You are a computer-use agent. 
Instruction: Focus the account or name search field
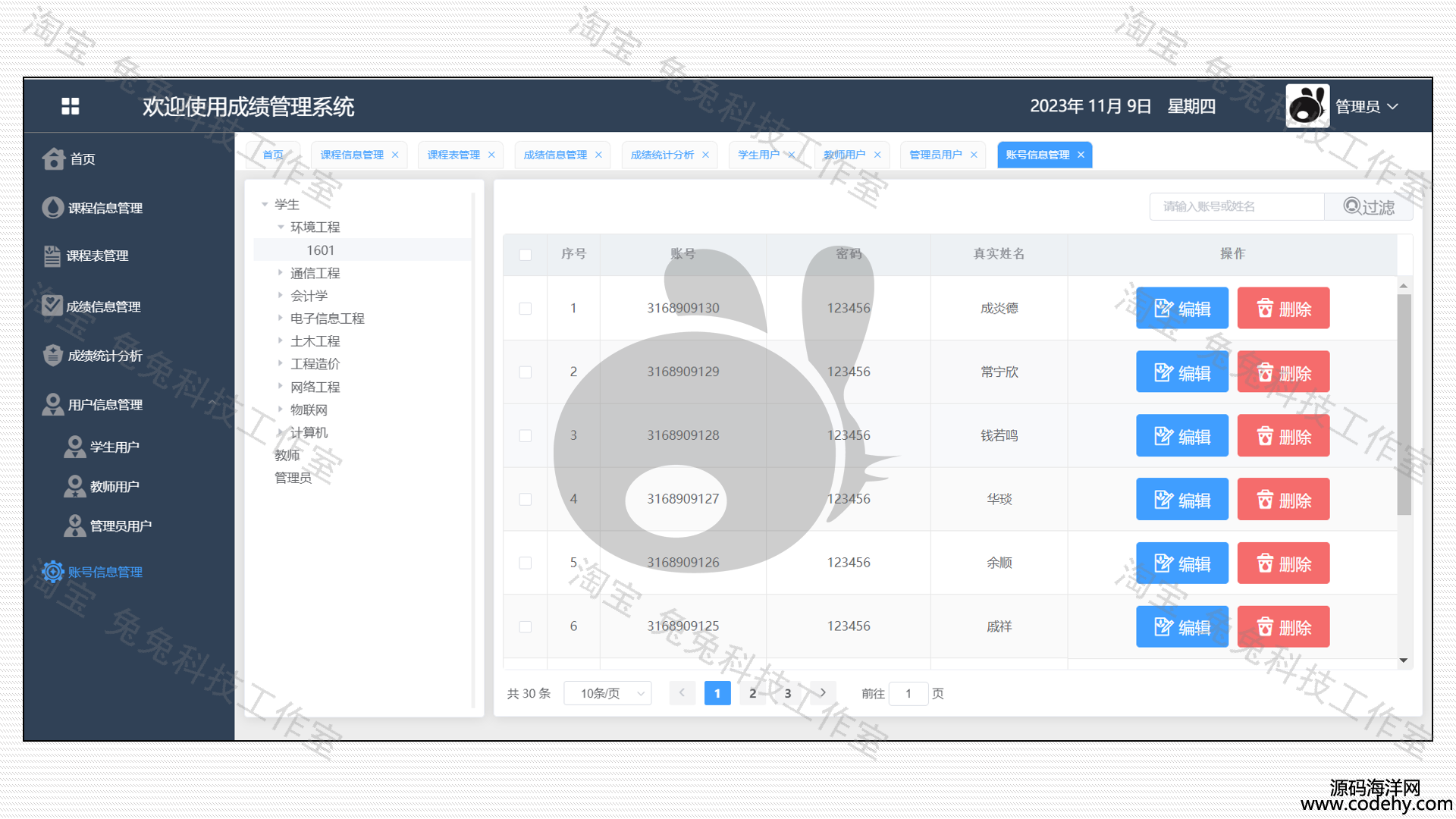click(x=1237, y=206)
